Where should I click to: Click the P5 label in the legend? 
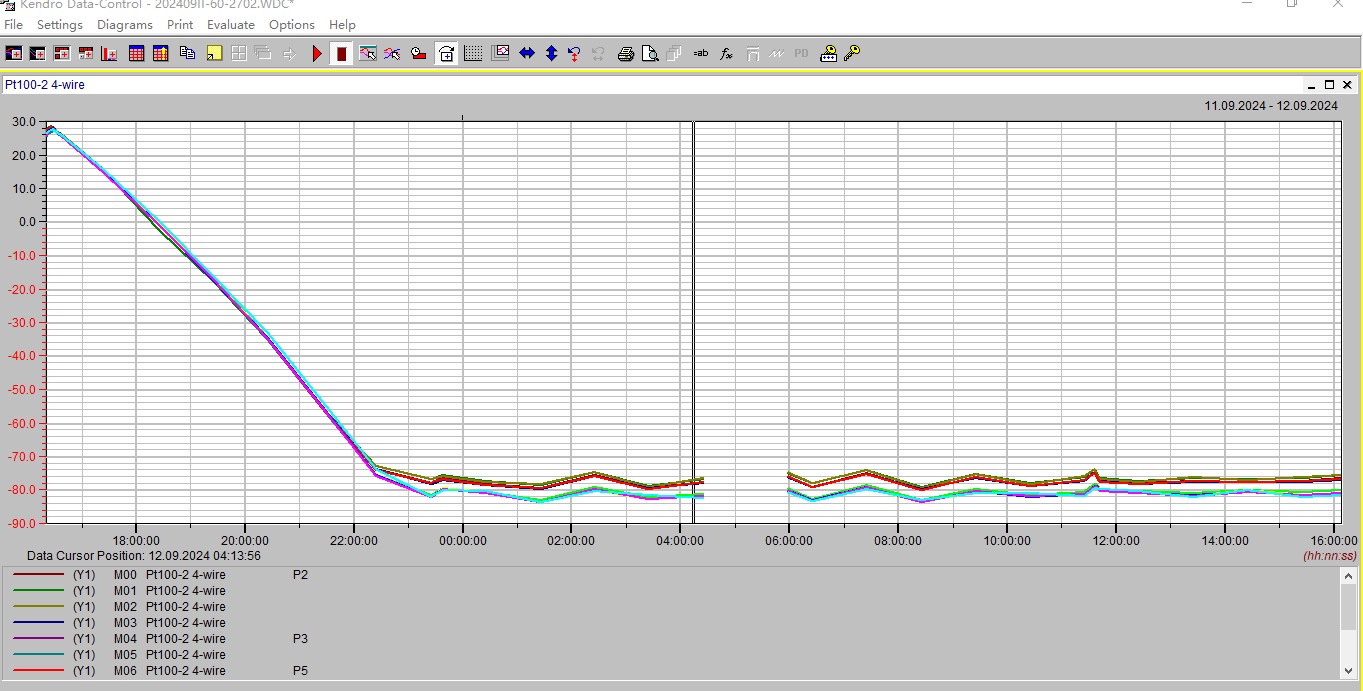coord(300,671)
